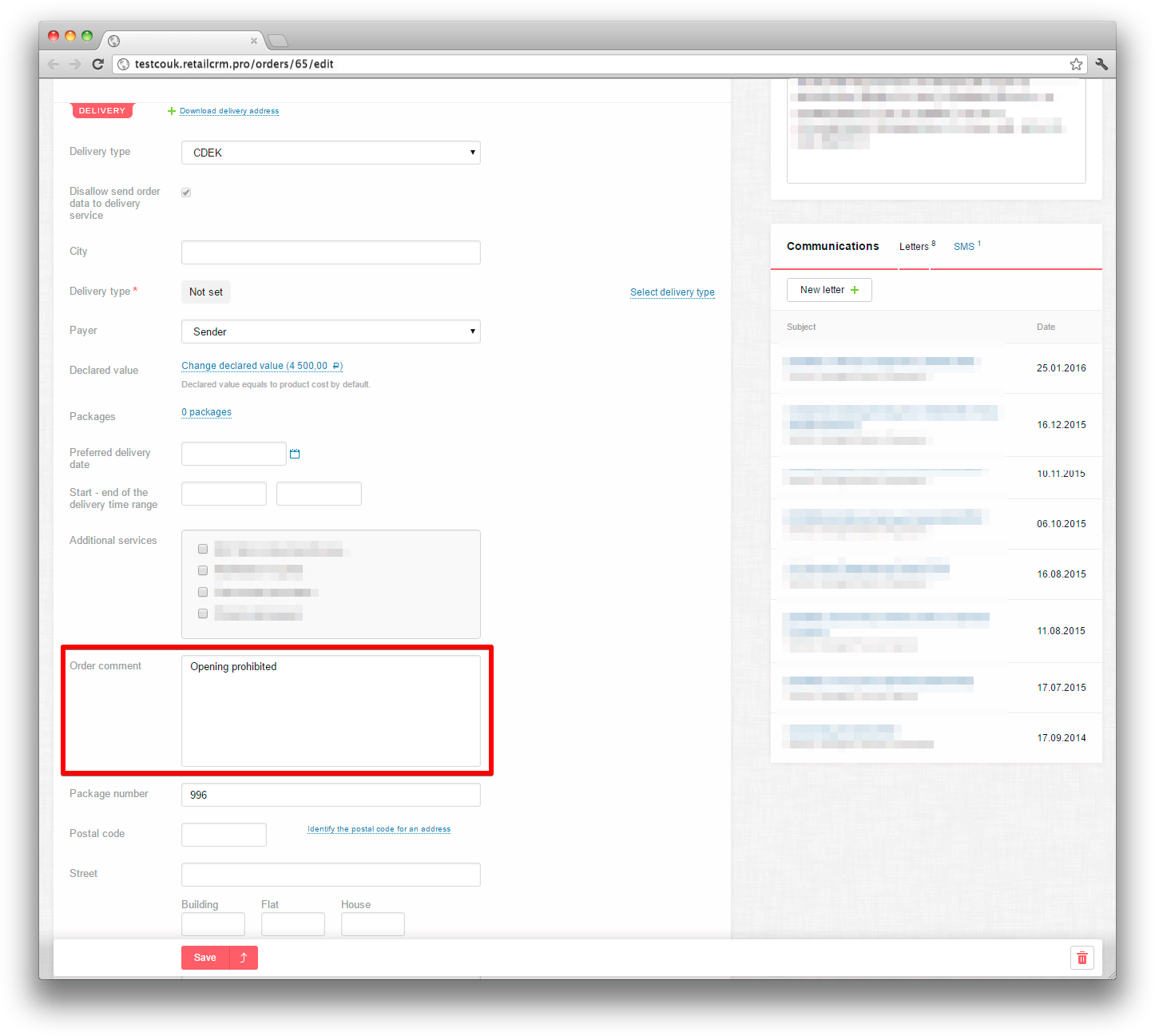Open Download delivery address link

[x=229, y=111]
